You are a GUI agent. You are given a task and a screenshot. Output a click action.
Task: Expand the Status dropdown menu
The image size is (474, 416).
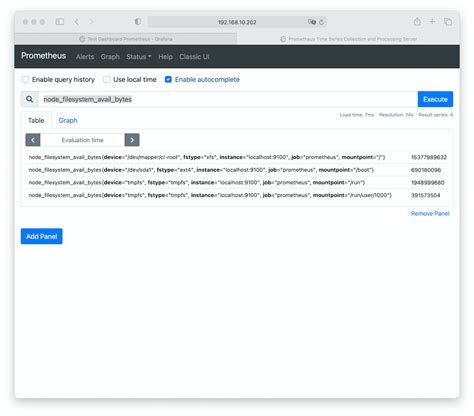[x=139, y=57]
